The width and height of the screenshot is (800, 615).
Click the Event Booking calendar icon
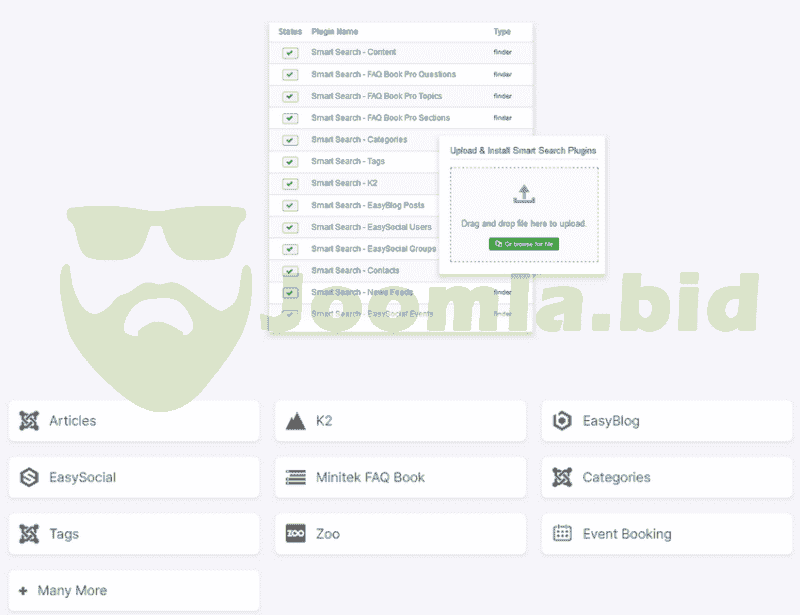click(562, 534)
